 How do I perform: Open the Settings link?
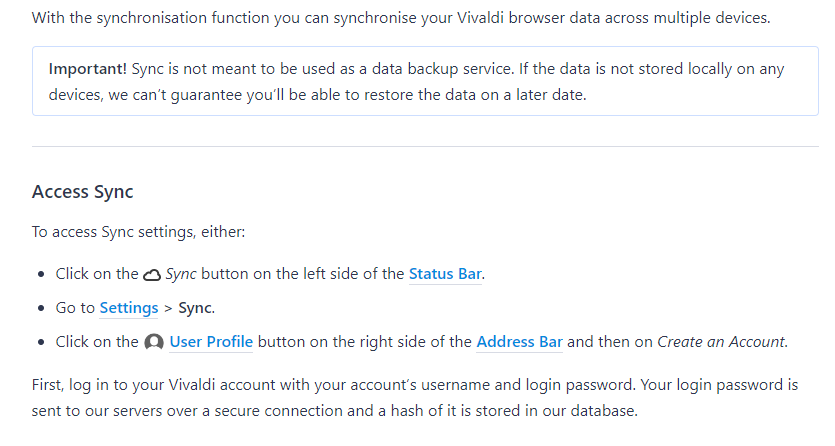click(129, 308)
